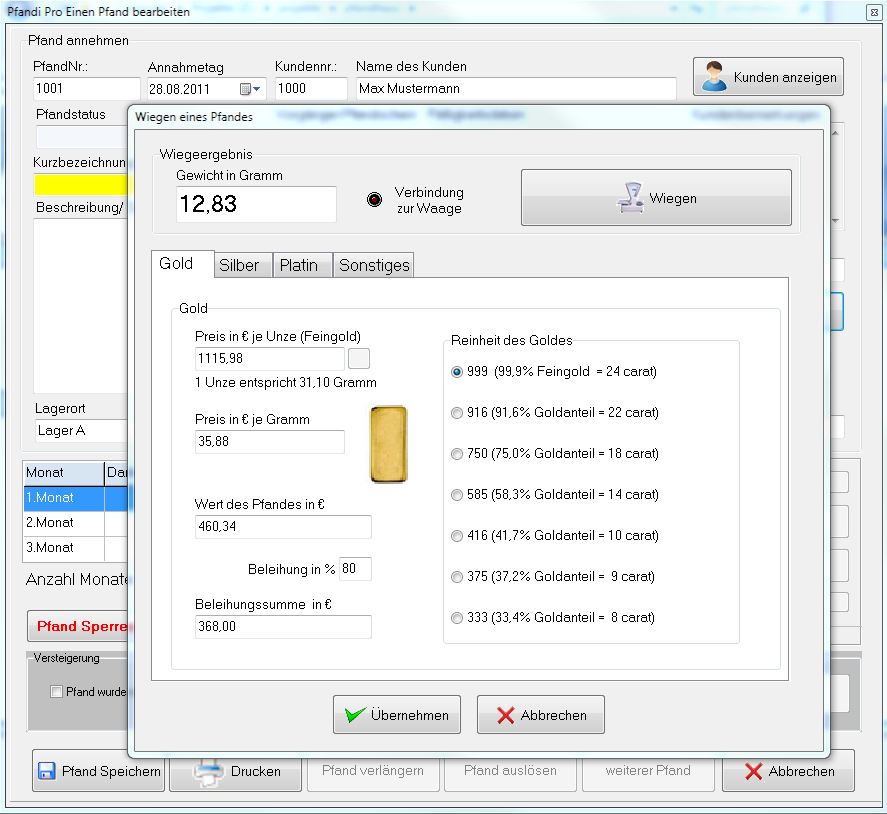This screenshot has height=814, width=887.
Task: Switch to the Sonstiges tab
Action: pos(374,265)
